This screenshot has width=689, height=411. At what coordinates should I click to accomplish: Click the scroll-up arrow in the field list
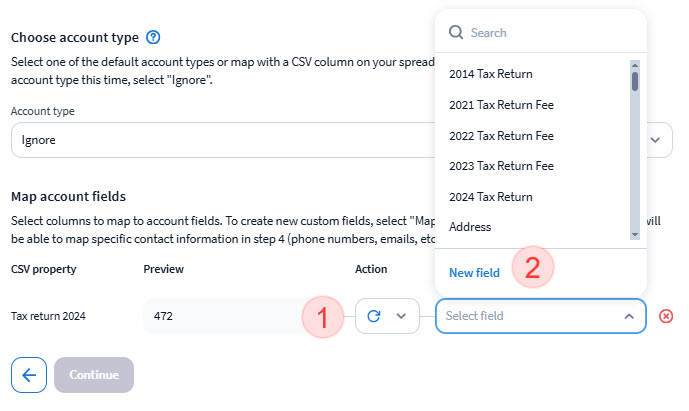[634, 65]
